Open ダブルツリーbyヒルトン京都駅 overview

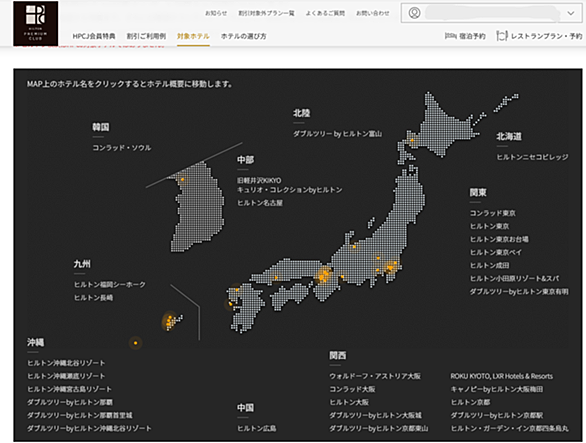point(497,415)
